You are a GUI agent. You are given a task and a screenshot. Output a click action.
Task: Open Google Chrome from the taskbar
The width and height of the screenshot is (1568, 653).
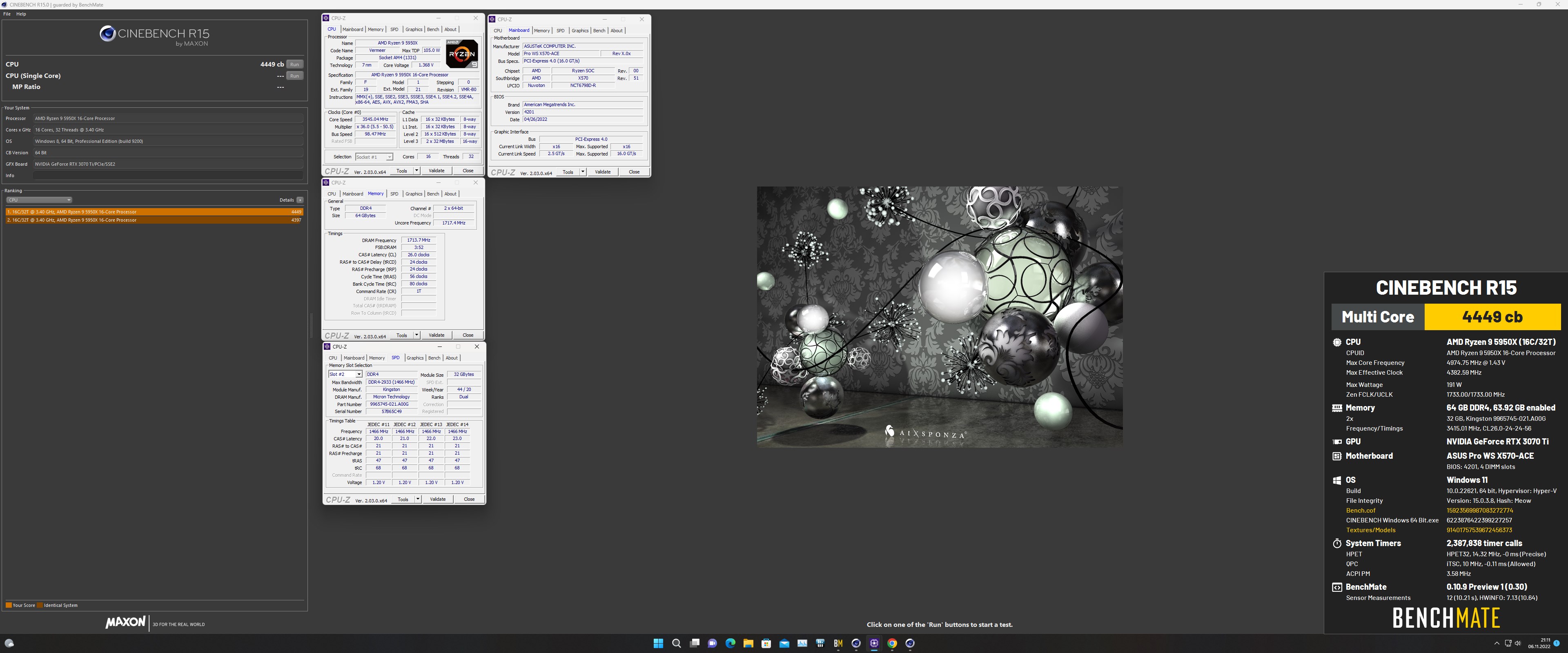892,643
